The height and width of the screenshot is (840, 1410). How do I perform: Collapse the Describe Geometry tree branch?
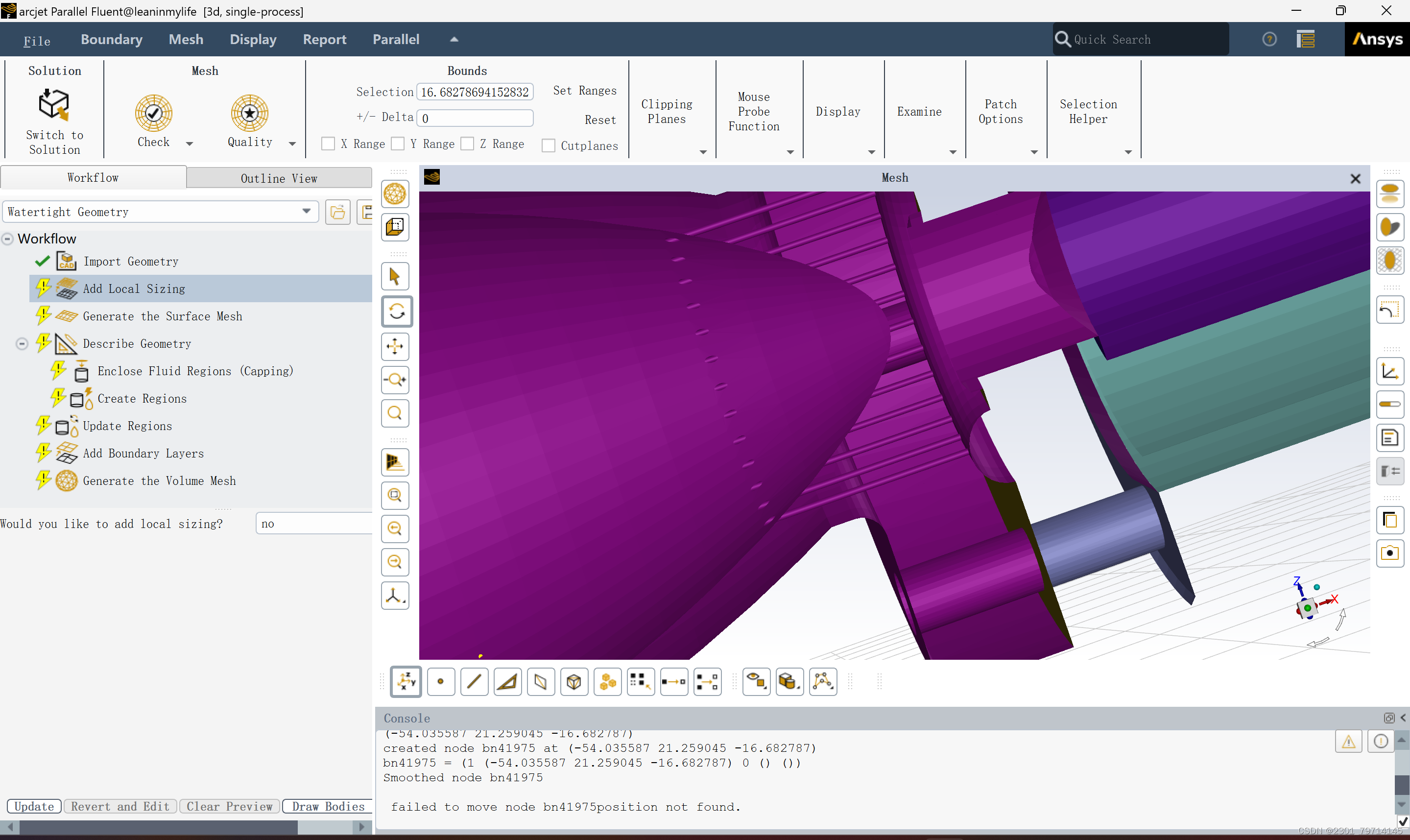click(22, 343)
